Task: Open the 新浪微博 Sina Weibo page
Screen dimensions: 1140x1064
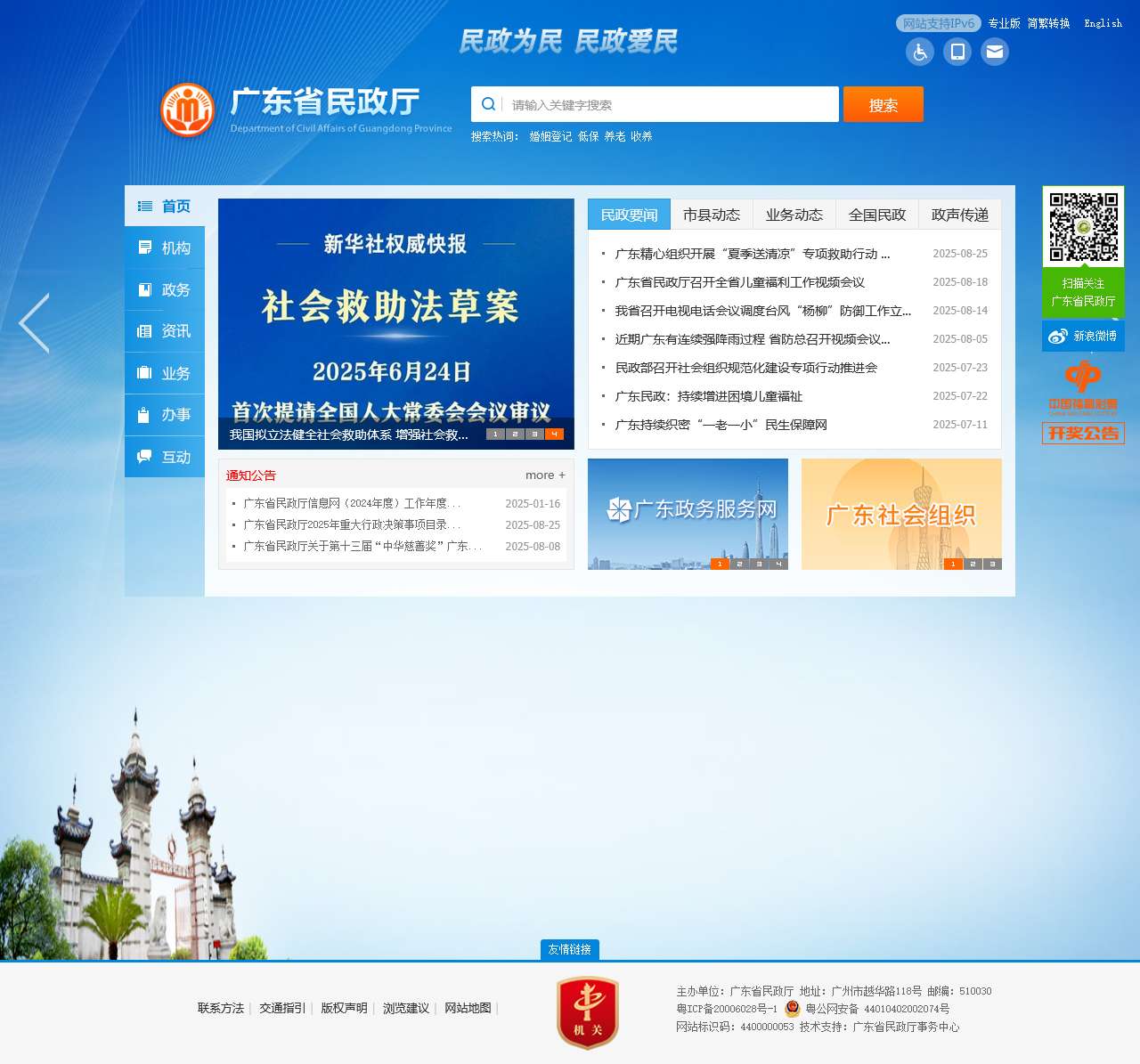Action: [1083, 336]
